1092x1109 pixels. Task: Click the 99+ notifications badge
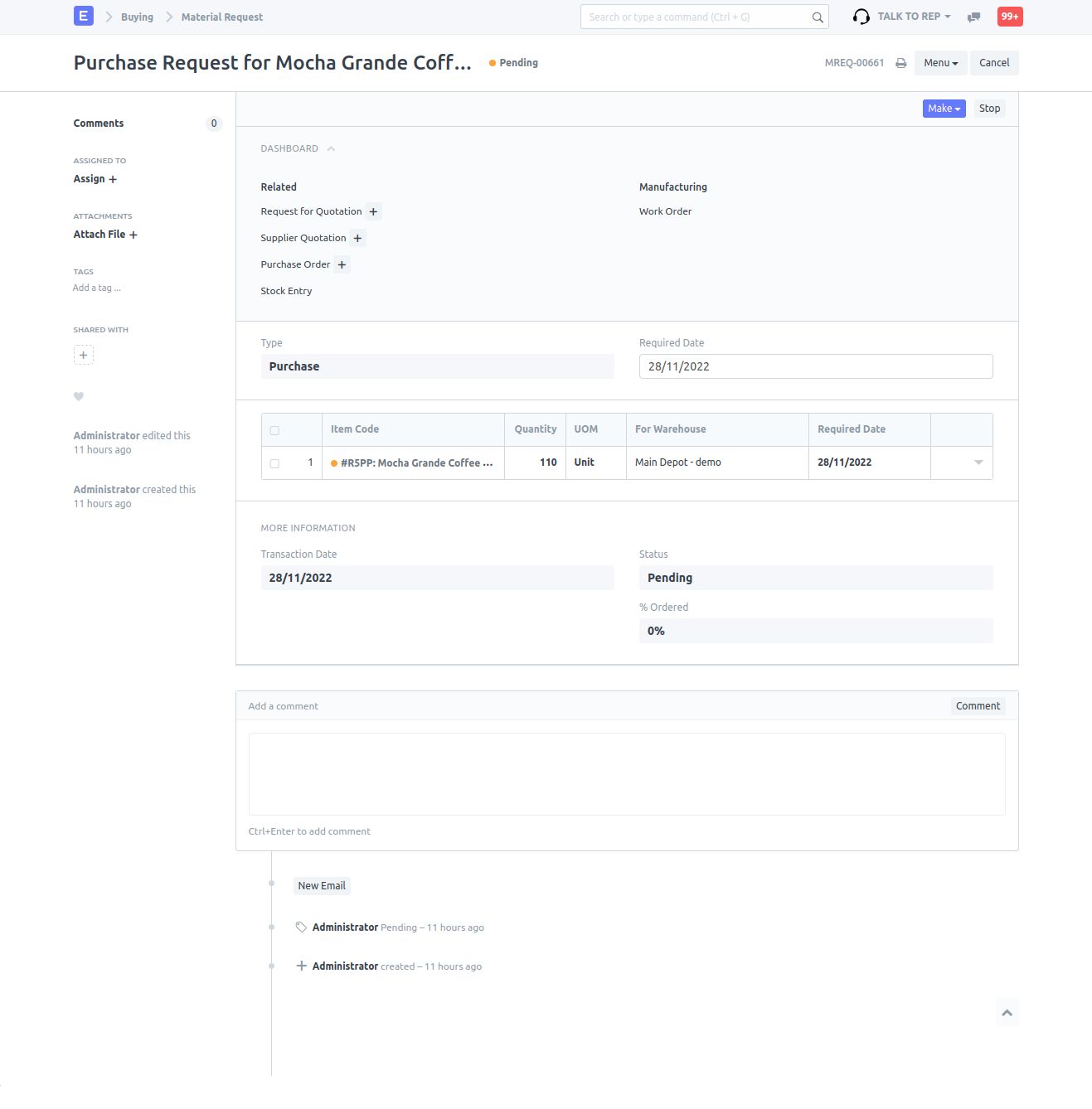click(1009, 17)
